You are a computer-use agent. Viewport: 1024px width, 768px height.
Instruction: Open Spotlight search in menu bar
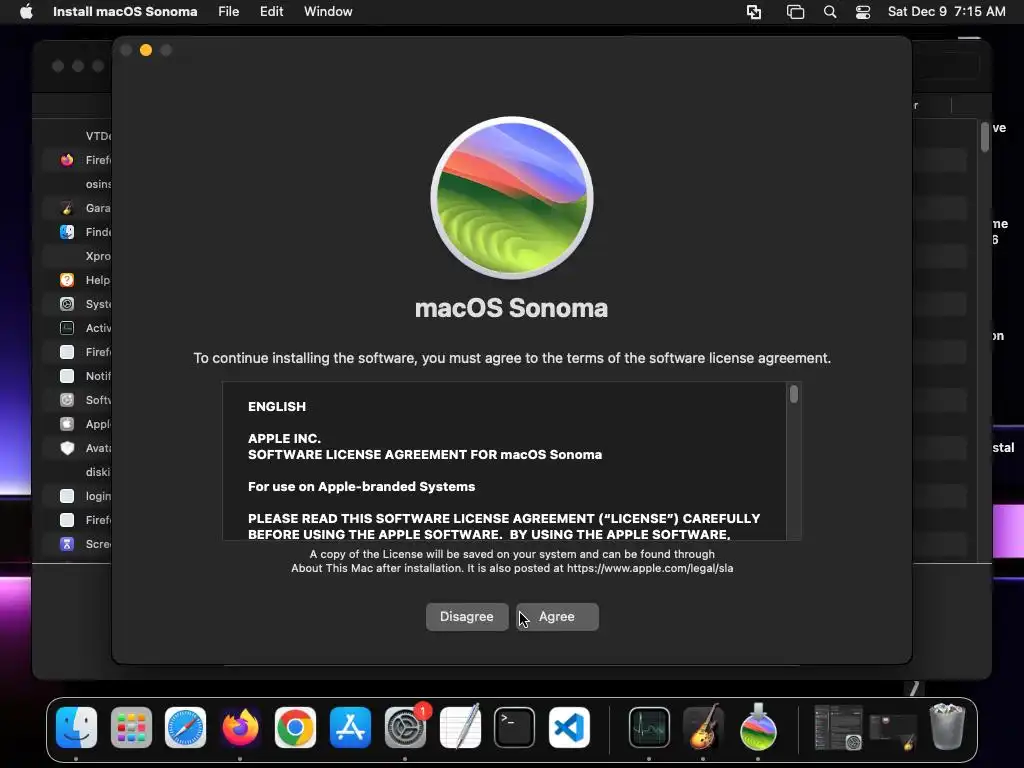click(x=829, y=12)
